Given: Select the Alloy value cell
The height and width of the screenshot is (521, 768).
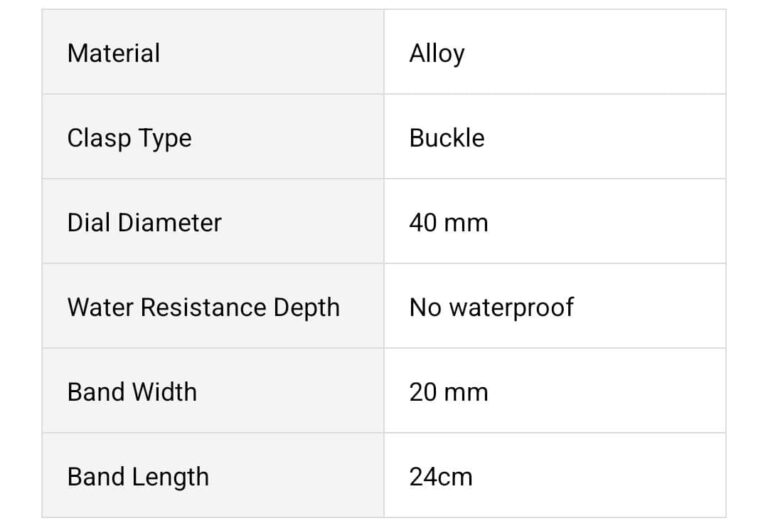Looking at the screenshot, I should point(437,53).
